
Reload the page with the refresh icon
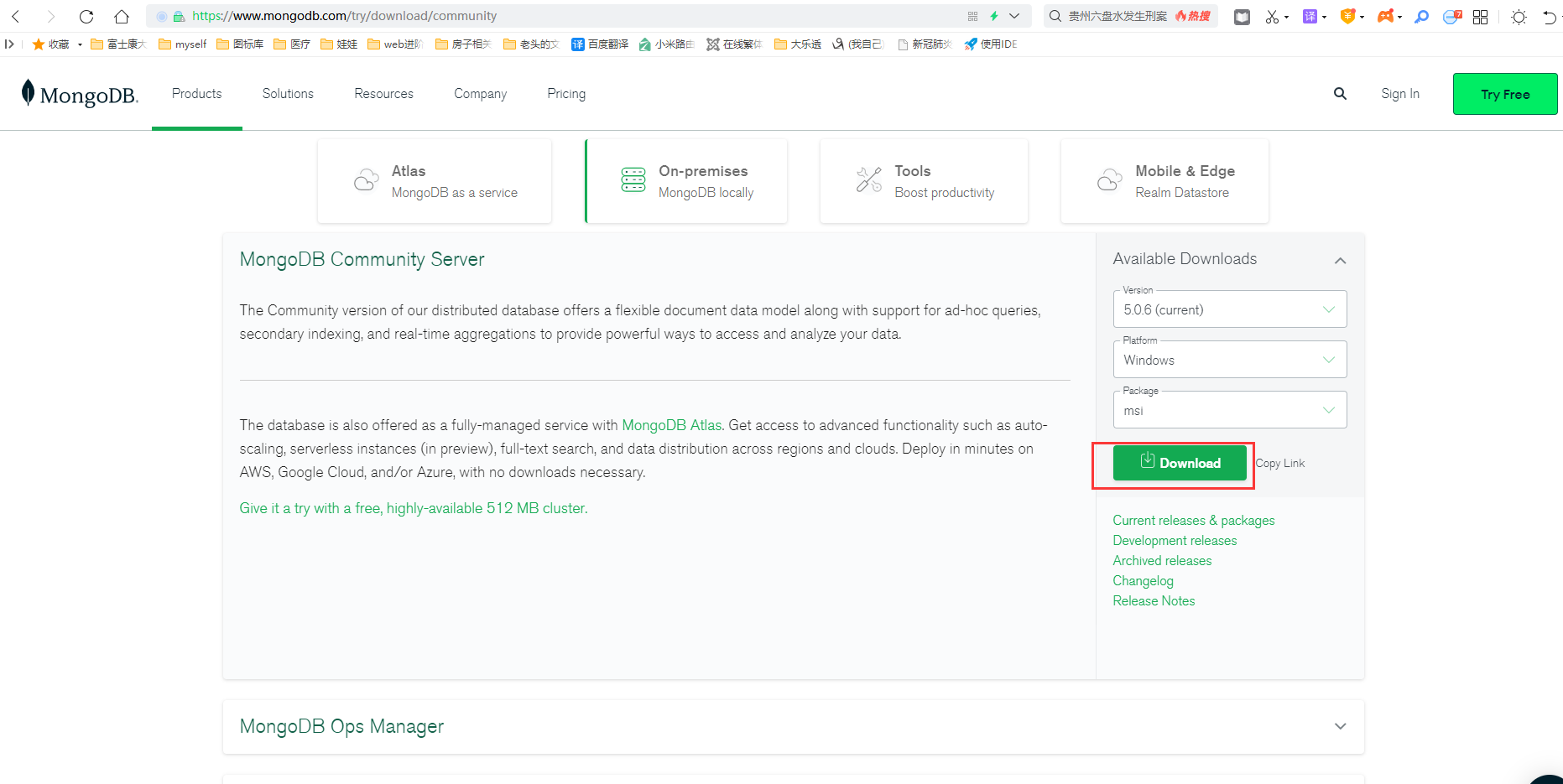(x=86, y=16)
